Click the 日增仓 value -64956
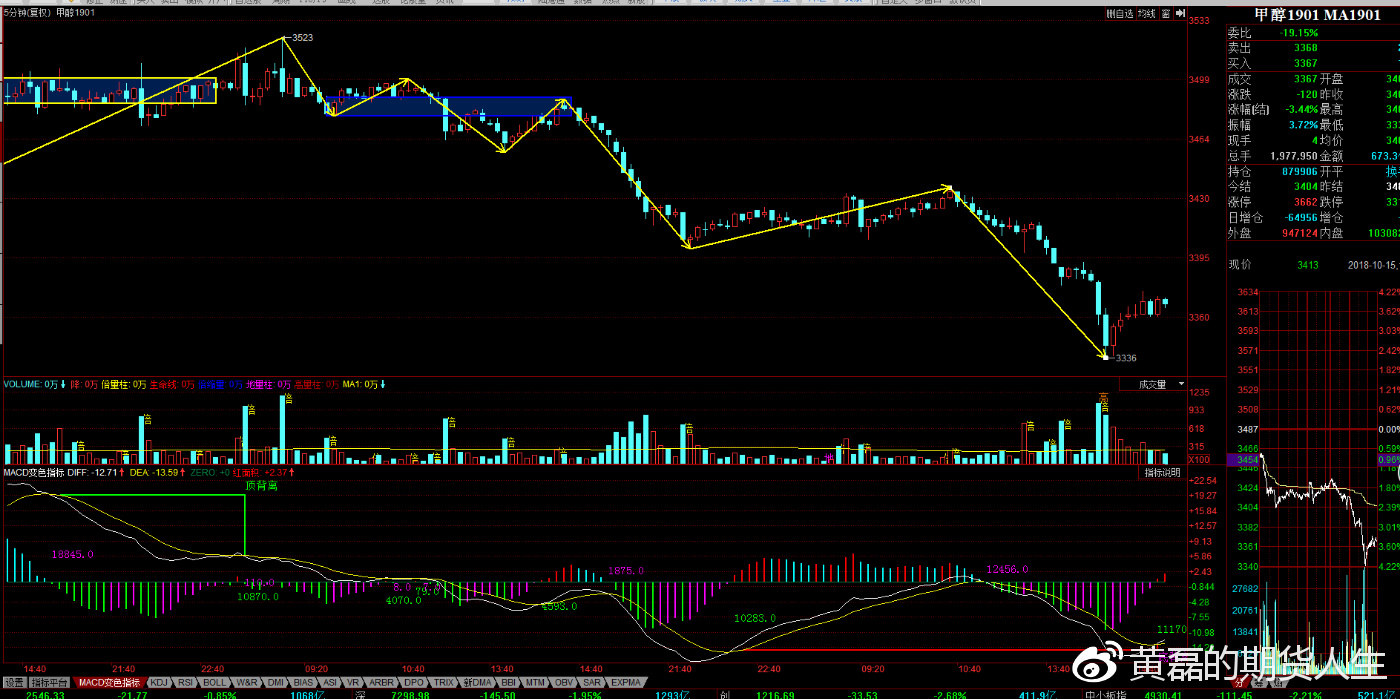1400x699 pixels. 1300,218
